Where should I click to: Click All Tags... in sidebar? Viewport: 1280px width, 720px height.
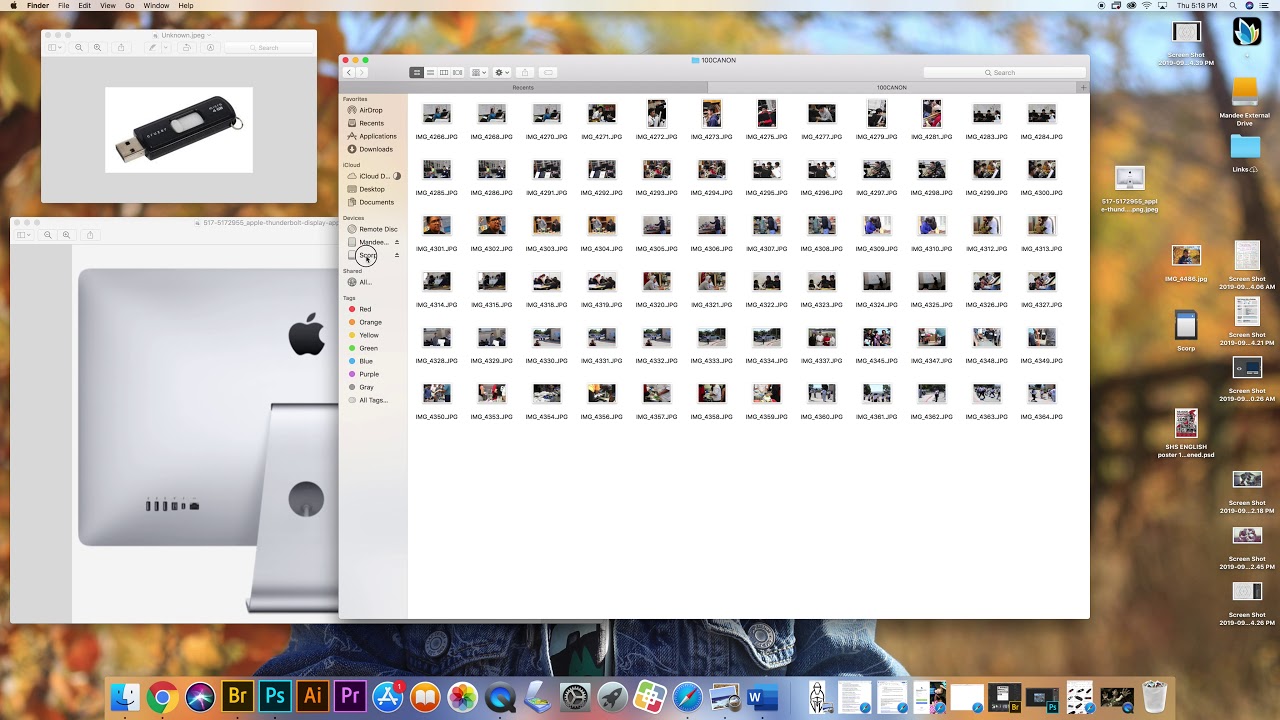(373, 400)
